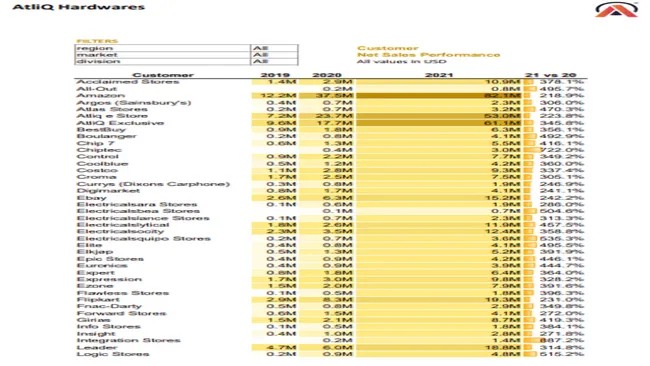650x366 pixels.
Task: Select the Leader customer cell
Action: tap(97, 347)
